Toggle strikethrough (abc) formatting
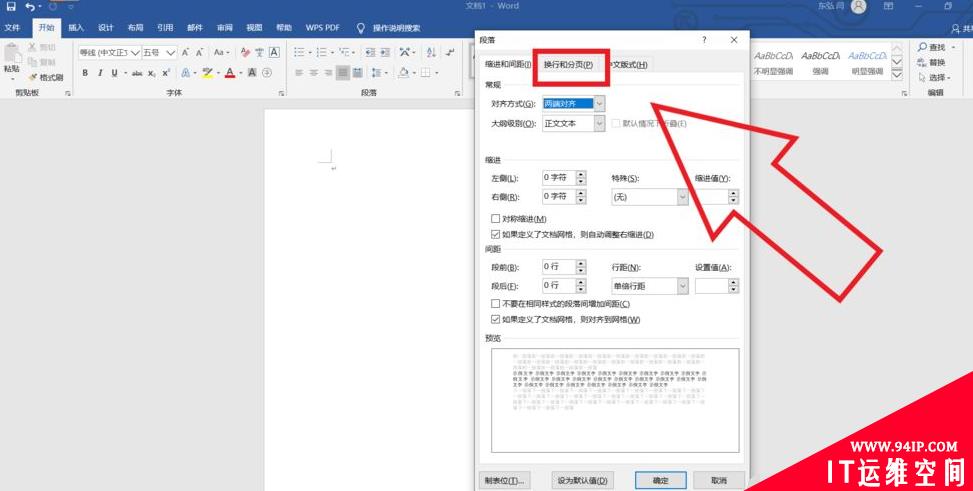 (x=137, y=73)
